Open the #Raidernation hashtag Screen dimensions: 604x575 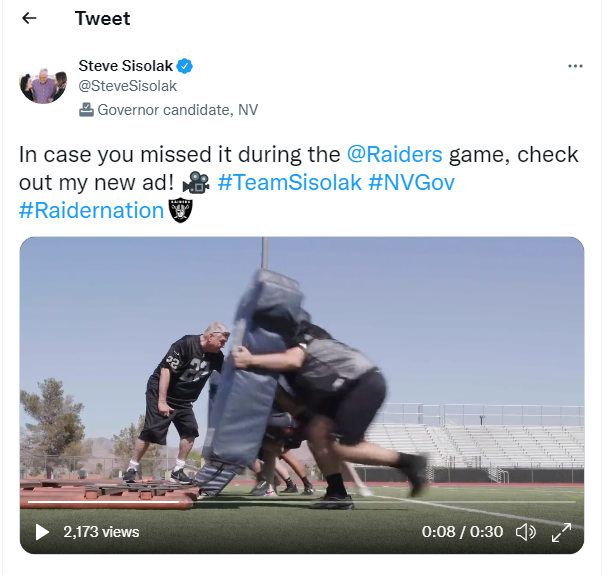pyautogui.click(x=92, y=210)
